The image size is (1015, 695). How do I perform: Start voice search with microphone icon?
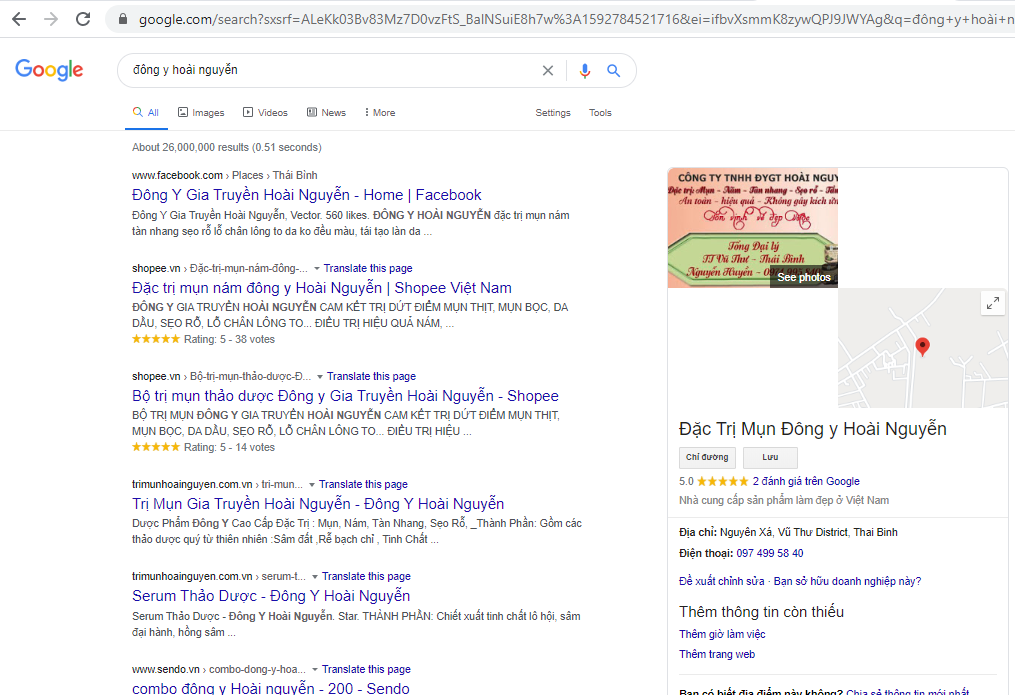(585, 71)
